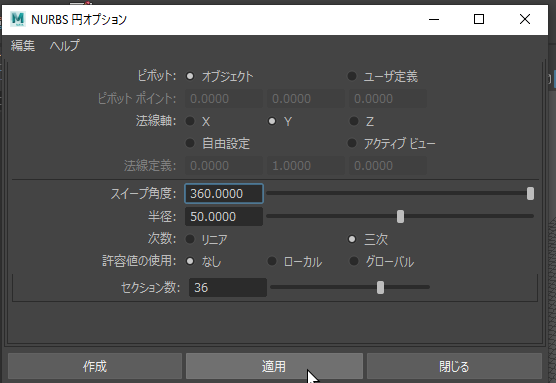Click the セクション数 slider handle
Image resolution: width=556 pixels, height=383 pixels.
point(380,287)
